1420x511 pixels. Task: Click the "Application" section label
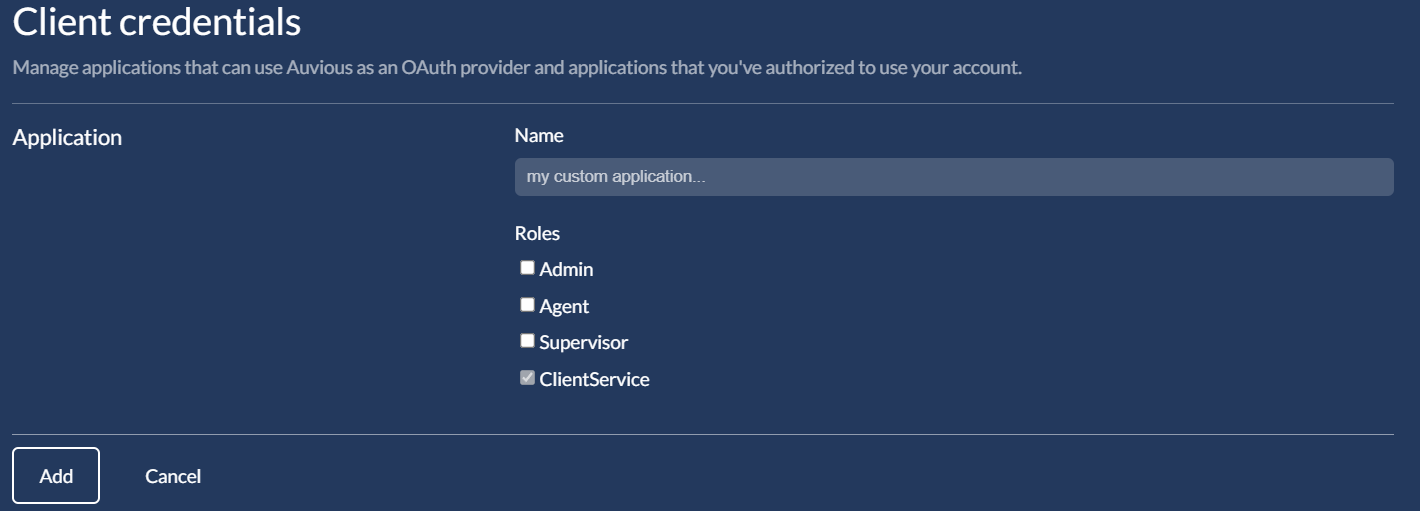point(67,138)
